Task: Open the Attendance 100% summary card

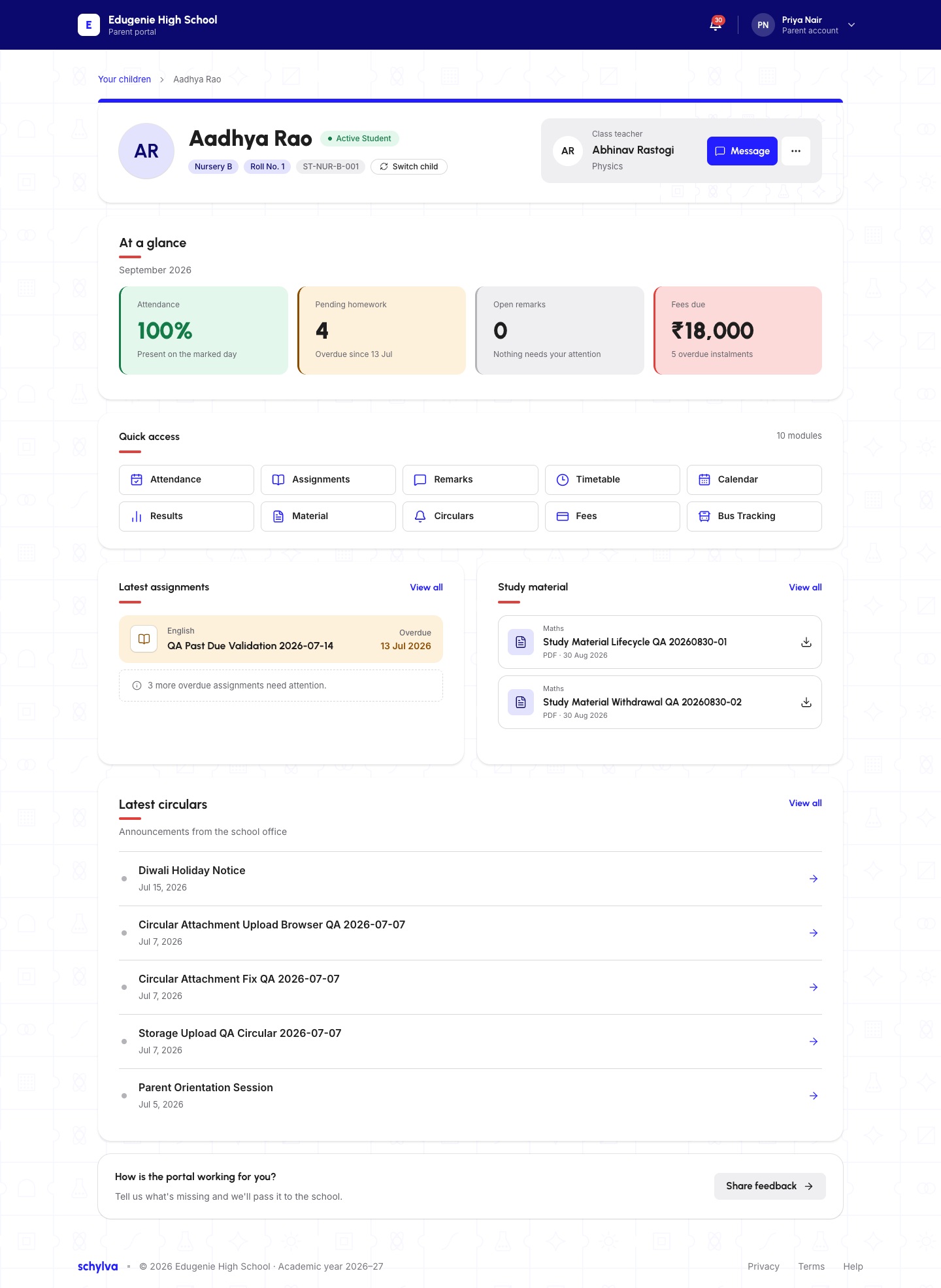Action: pyautogui.click(x=203, y=330)
